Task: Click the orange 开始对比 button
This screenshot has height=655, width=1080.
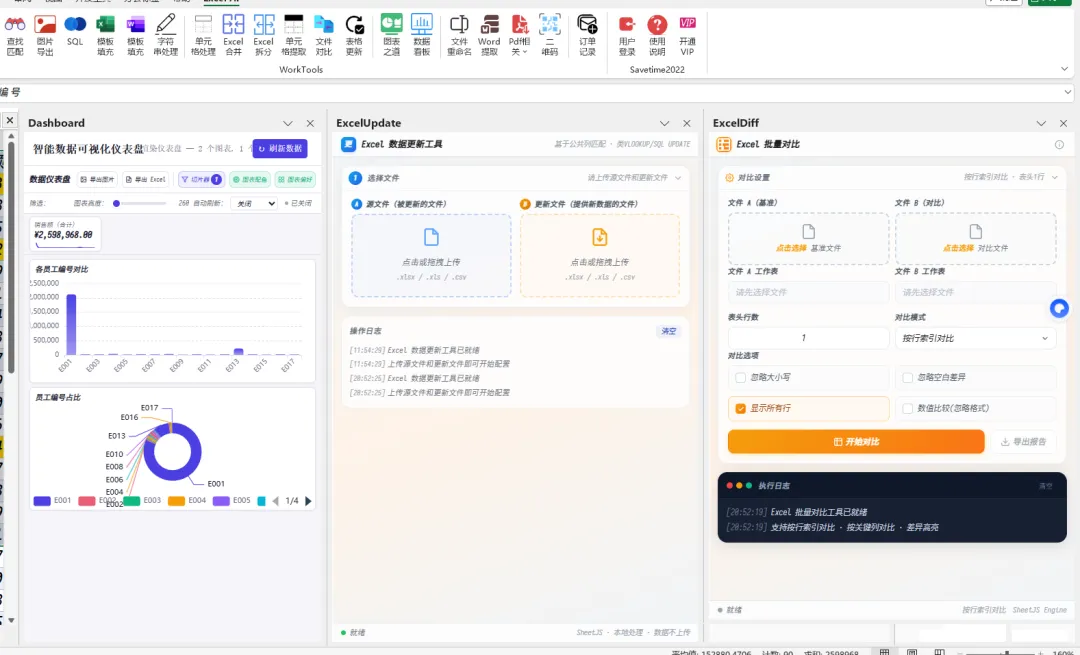Action: 856,441
